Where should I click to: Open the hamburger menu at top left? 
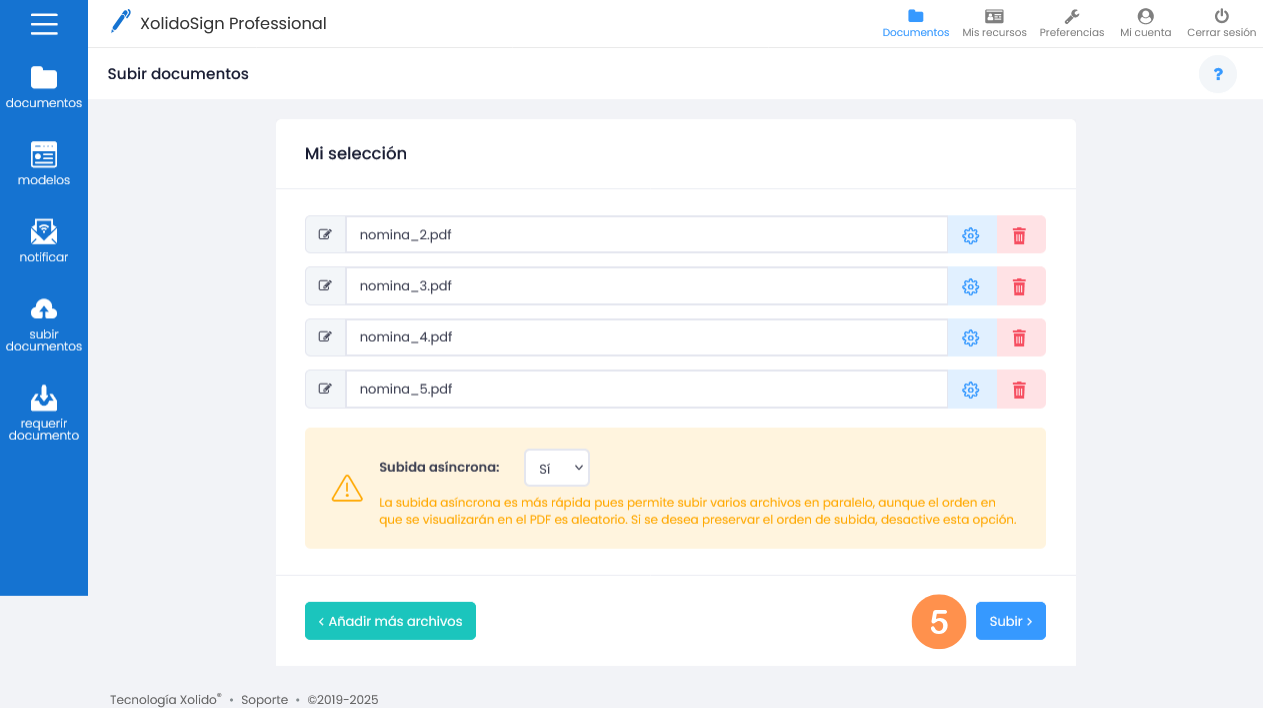click(43, 23)
